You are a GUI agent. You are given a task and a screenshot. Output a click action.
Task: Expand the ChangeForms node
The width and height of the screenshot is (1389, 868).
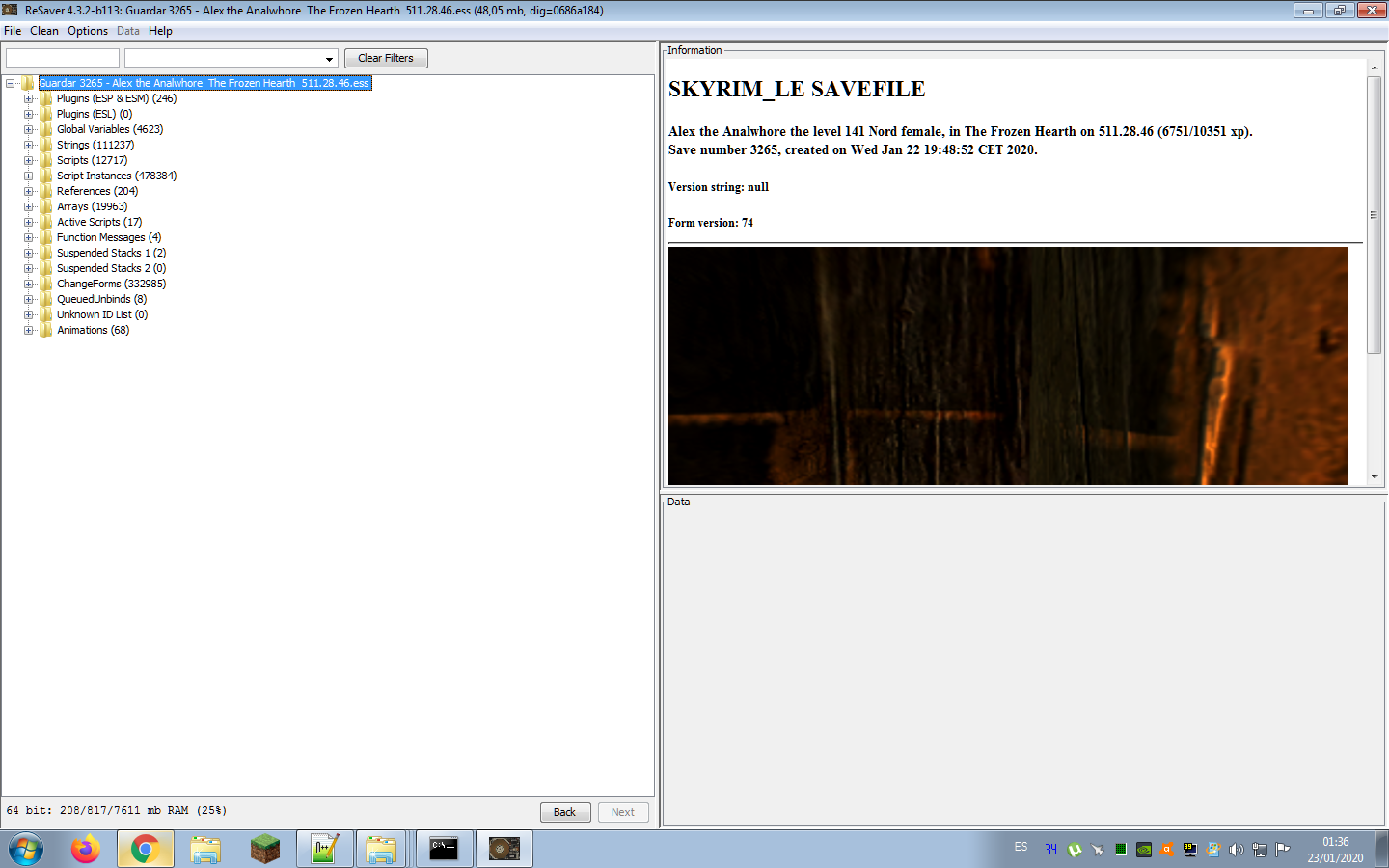point(29,284)
